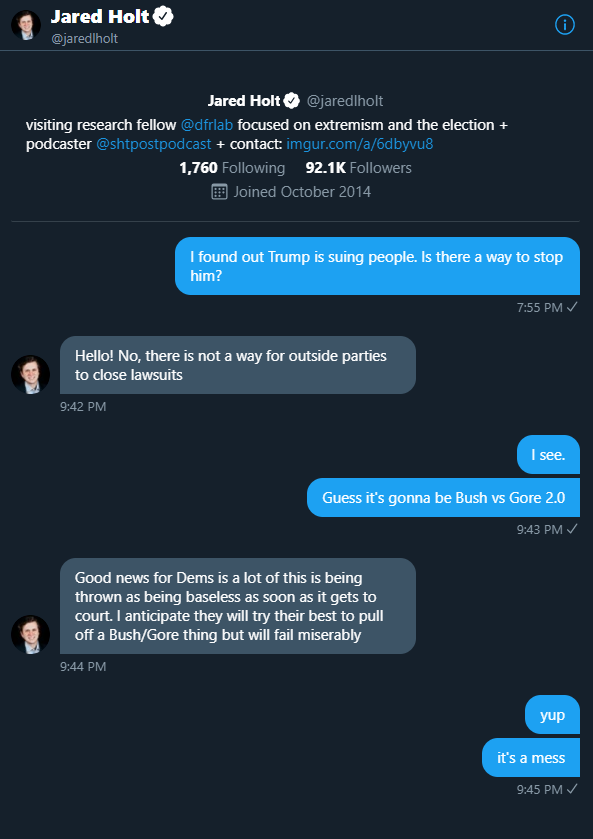593x839 pixels.
Task: Click the sent checkmark next to 7:55 PM
Action: (572, 307)
